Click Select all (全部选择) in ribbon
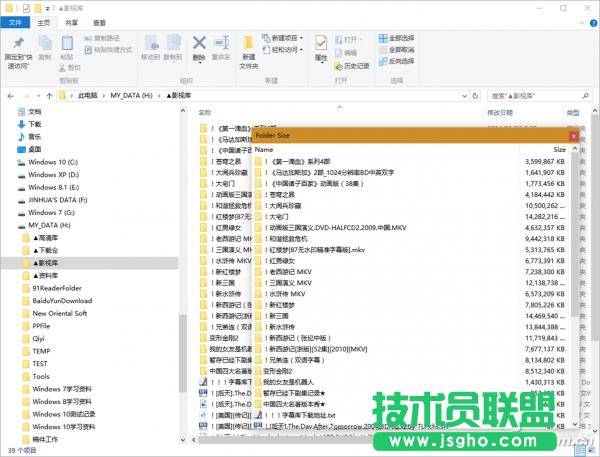This screenshot has width=600, height=457. (x=400, y=37)
